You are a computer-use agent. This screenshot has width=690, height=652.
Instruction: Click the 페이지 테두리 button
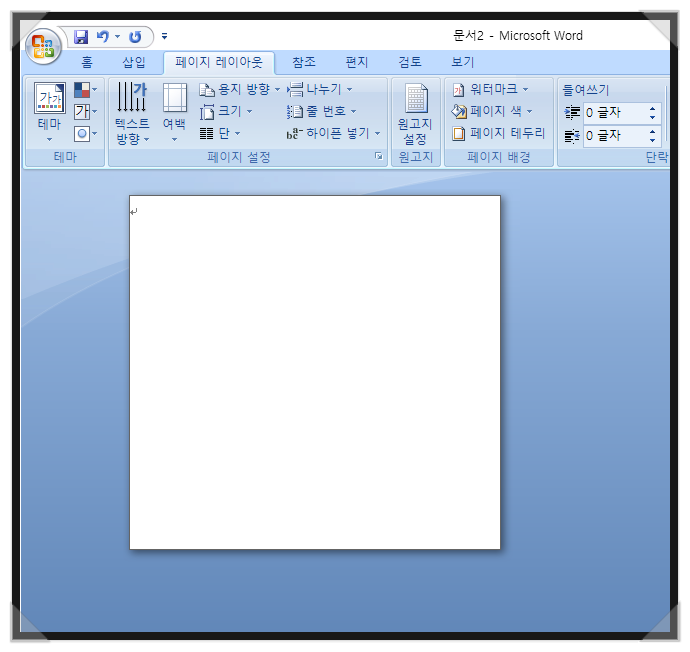click(499, 133)
